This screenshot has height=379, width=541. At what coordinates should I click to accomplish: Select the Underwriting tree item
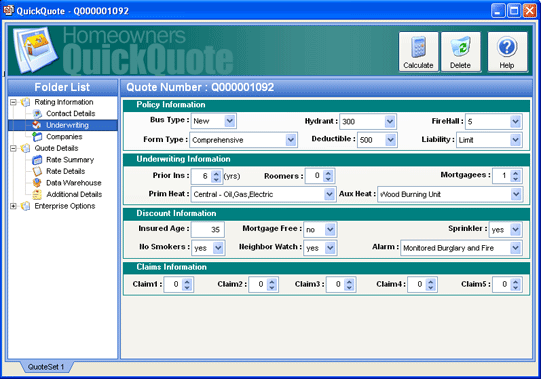[68, 125]
